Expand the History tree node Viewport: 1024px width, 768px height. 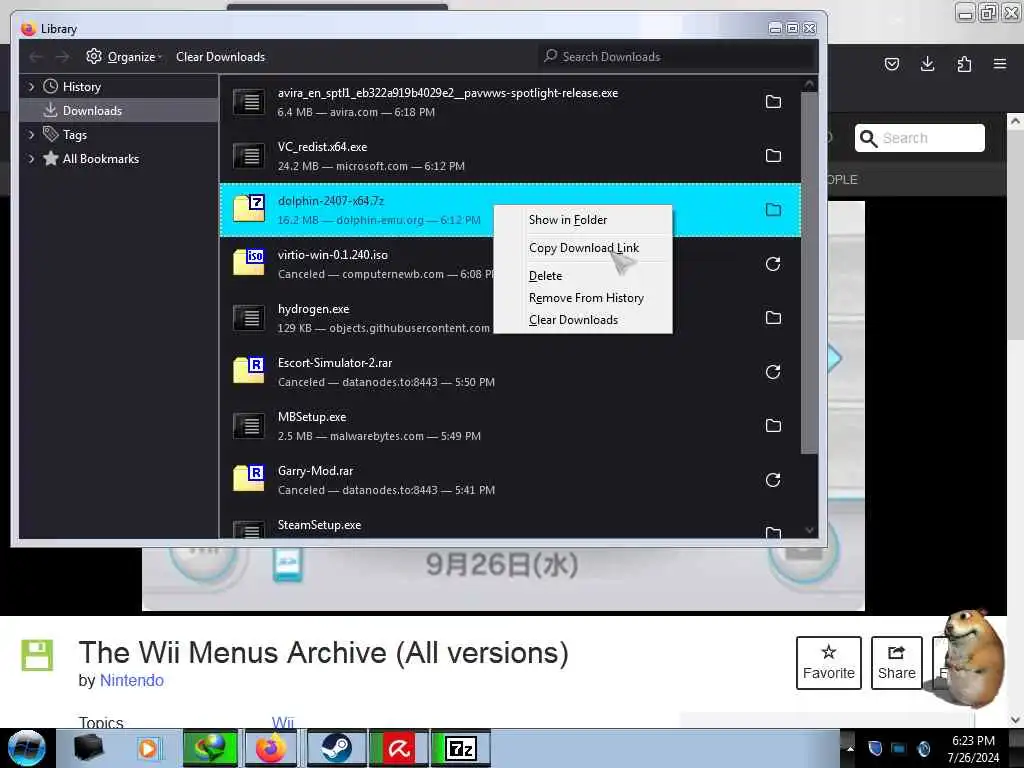point(31,87)
